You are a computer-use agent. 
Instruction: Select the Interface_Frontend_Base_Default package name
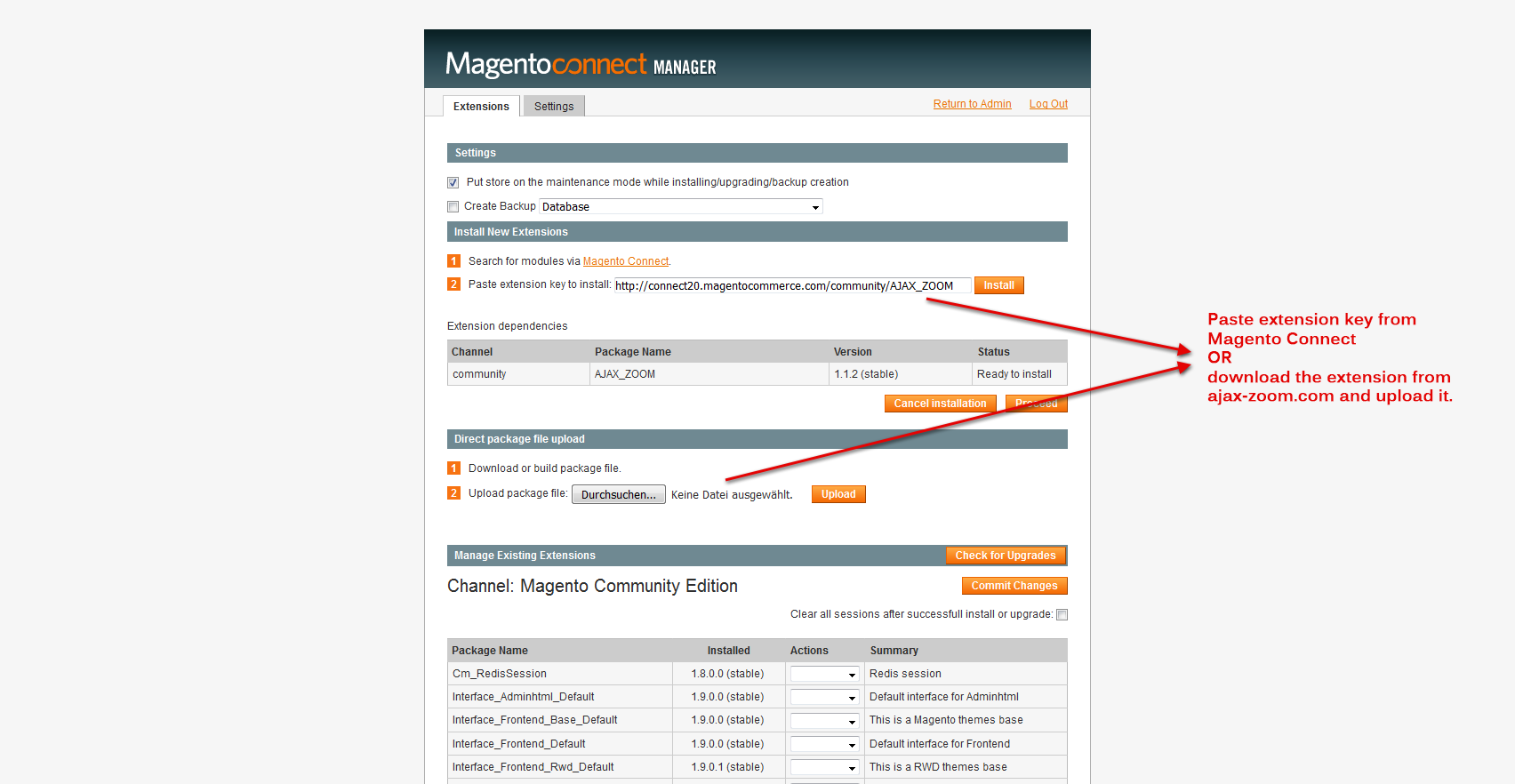coord(534,720)
